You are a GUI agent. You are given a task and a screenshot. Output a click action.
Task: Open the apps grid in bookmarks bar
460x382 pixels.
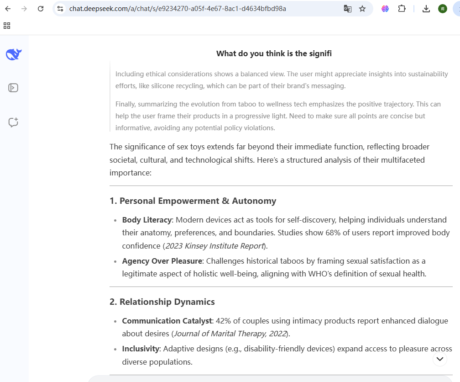tap(7, 25)
